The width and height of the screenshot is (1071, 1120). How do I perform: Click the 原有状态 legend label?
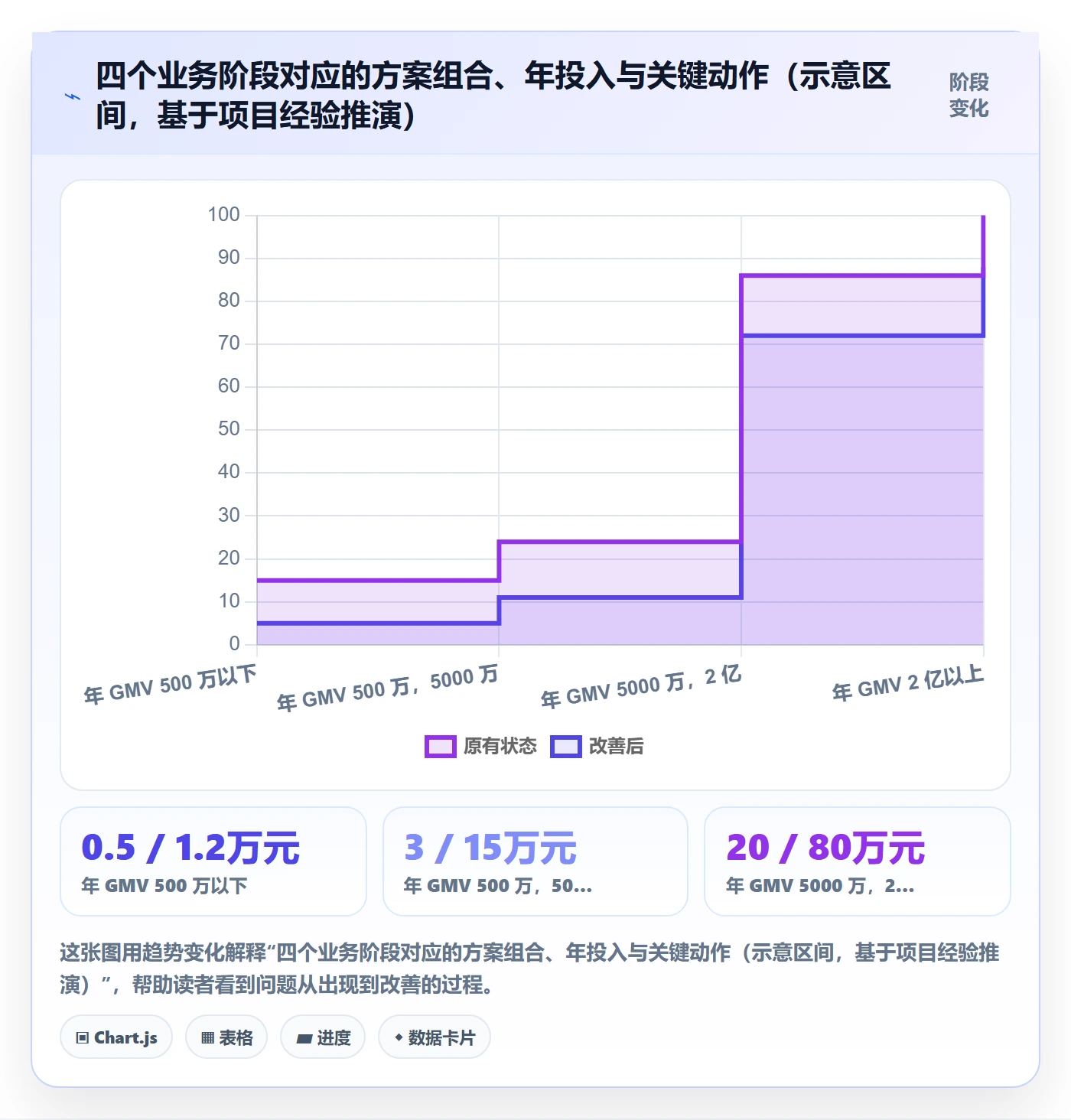500,747
